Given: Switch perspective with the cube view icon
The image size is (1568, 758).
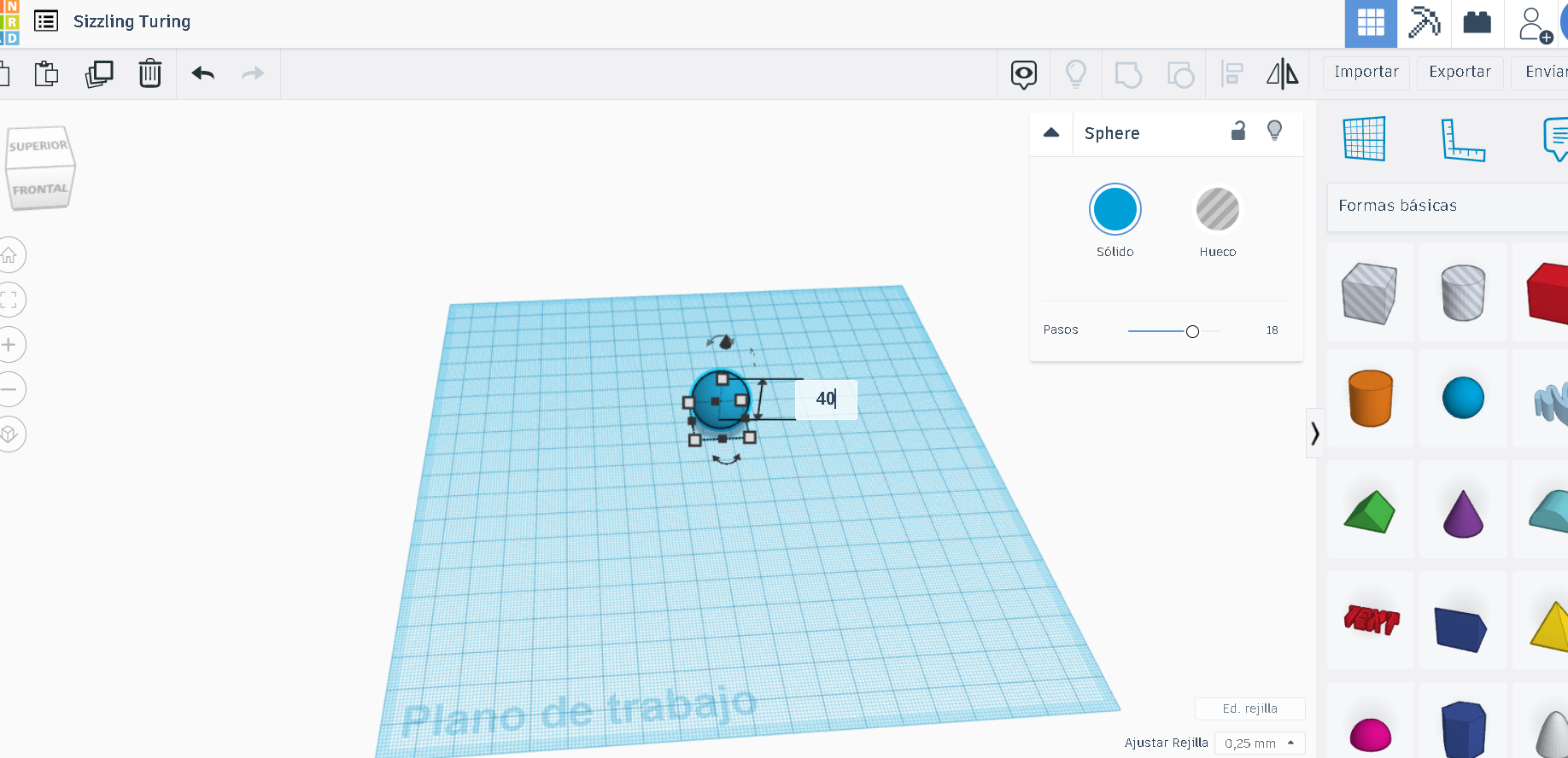Looking at the screenshot, I should (x=9, y=434).
